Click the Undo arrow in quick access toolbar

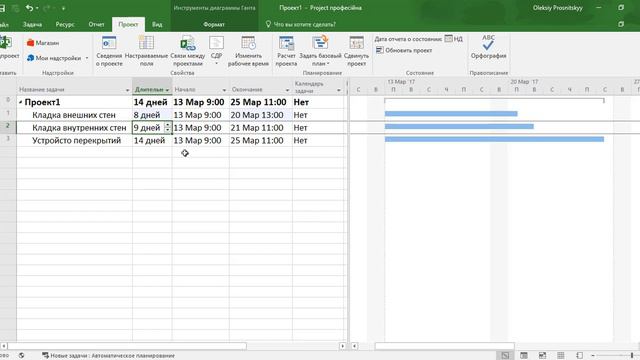(29, 8)
